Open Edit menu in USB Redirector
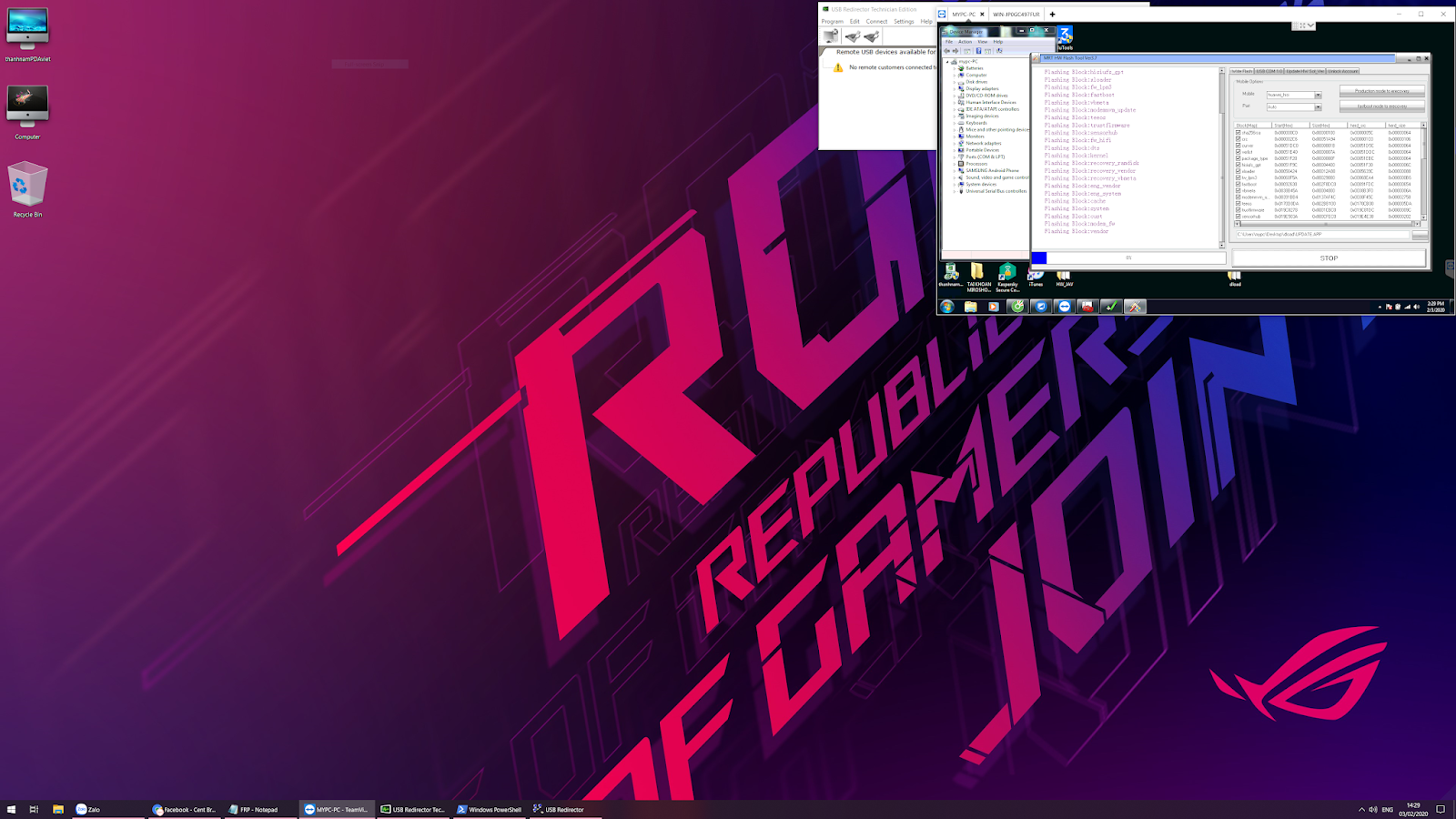 pos(854,21)
